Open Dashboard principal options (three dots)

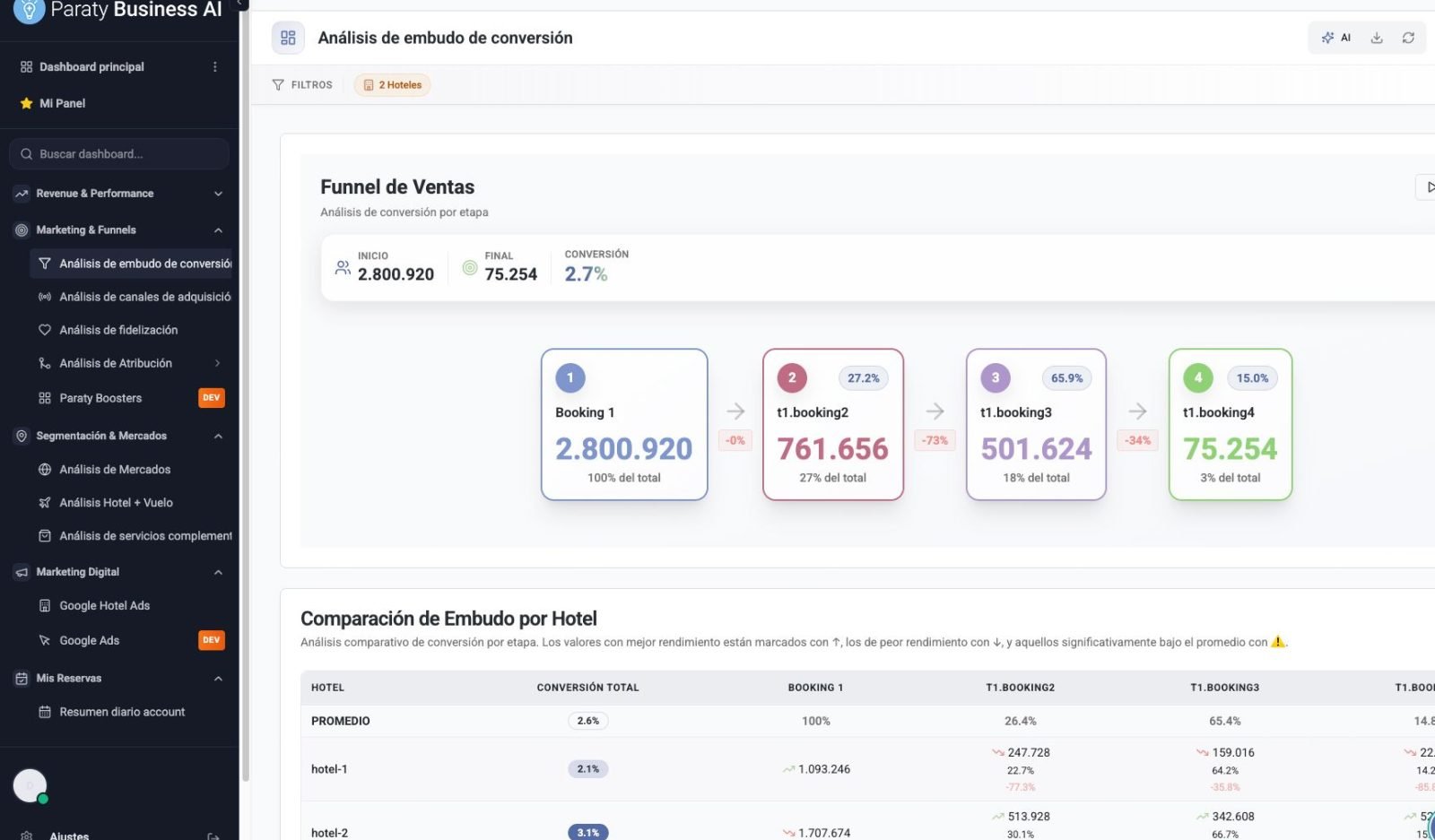tap(214, 67)
